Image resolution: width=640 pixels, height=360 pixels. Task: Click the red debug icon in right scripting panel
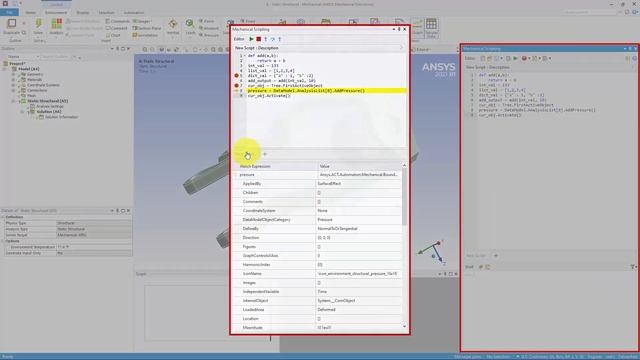(x=524, y=58)
